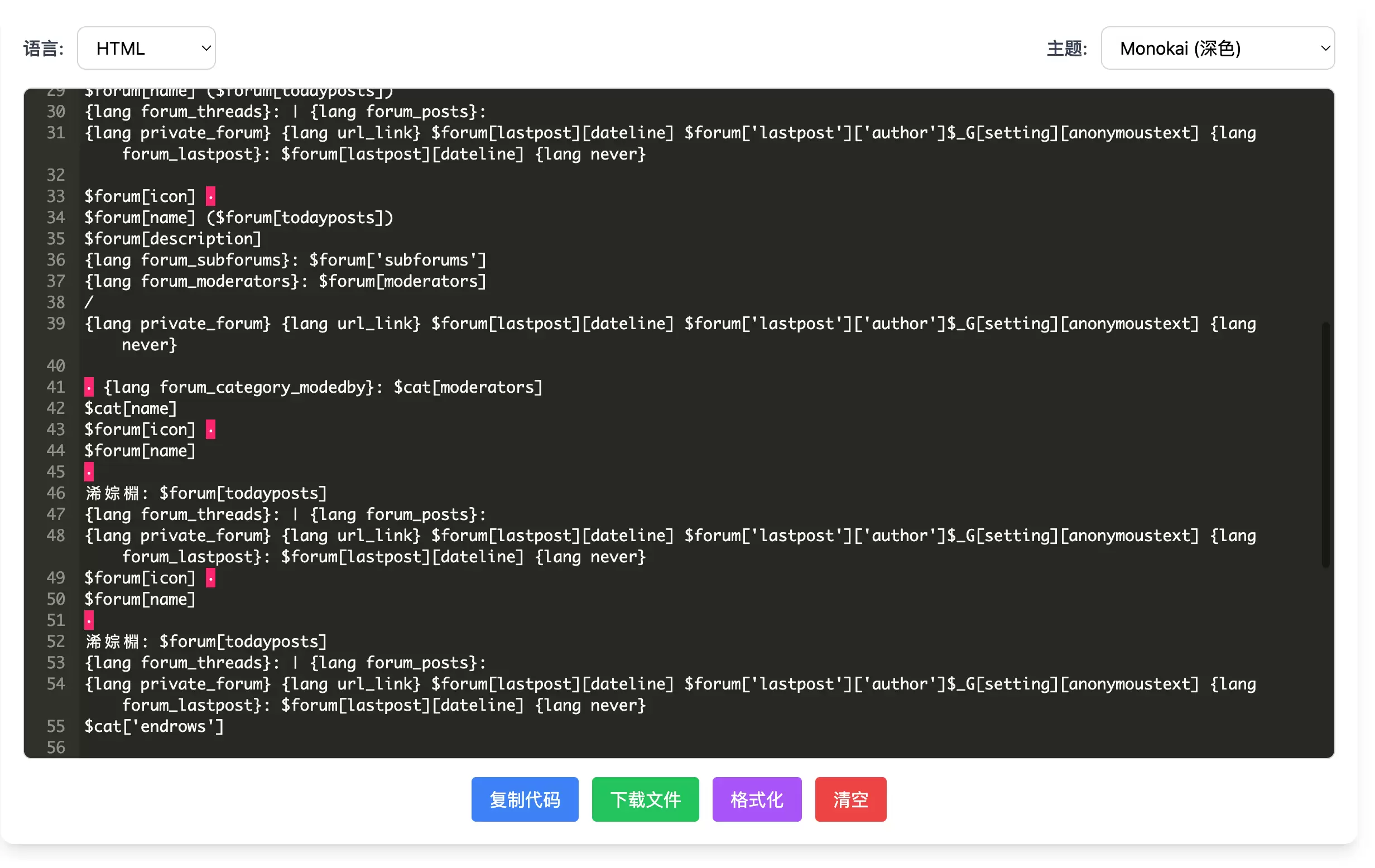Click the 主题: label

pos(1066,49)
